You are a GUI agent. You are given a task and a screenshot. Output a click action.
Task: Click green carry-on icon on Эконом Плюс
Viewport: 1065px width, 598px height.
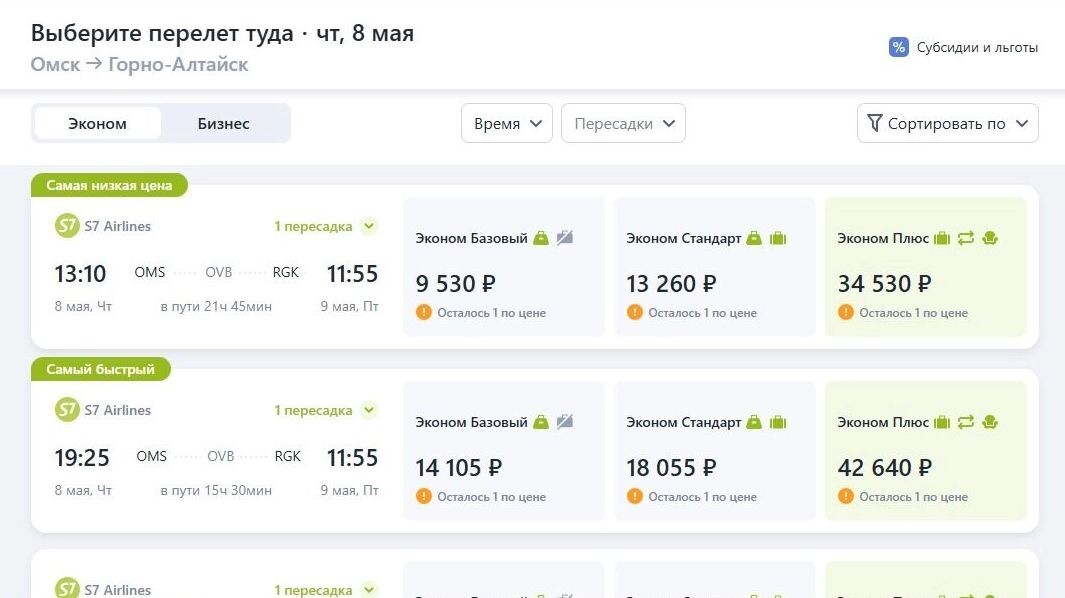click(939, 238)
